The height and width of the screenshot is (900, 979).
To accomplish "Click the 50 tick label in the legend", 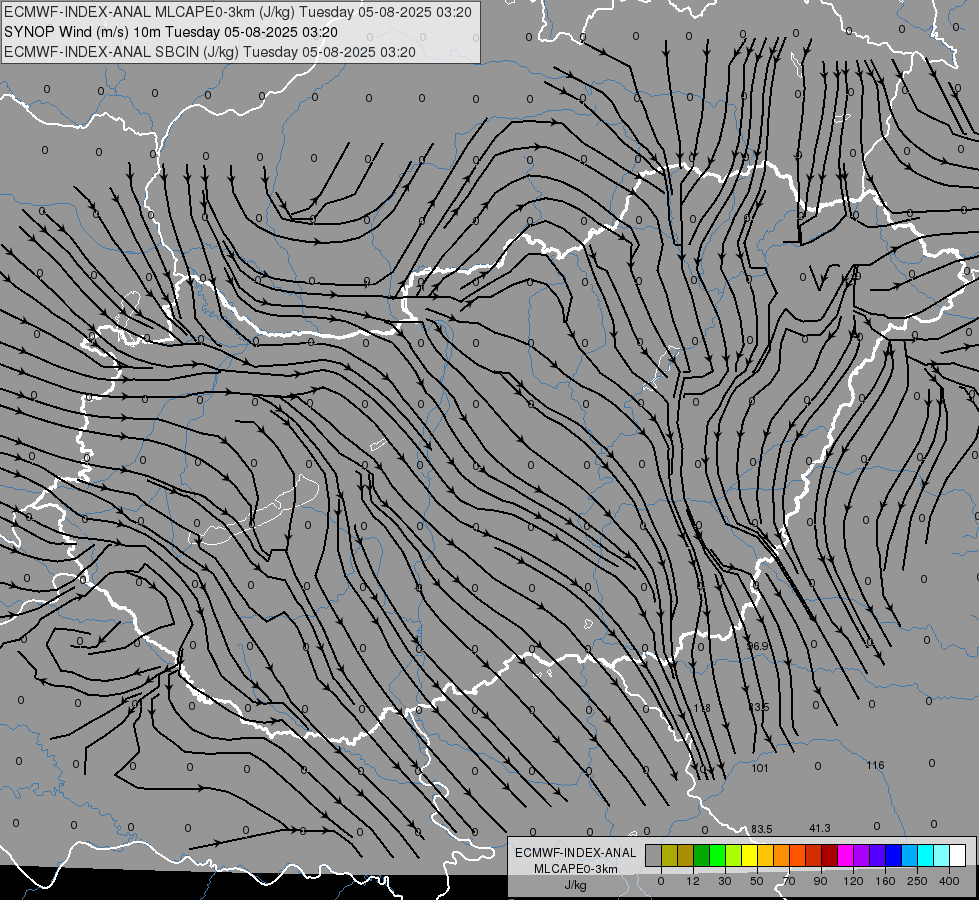I will click(x=757, y=881).
